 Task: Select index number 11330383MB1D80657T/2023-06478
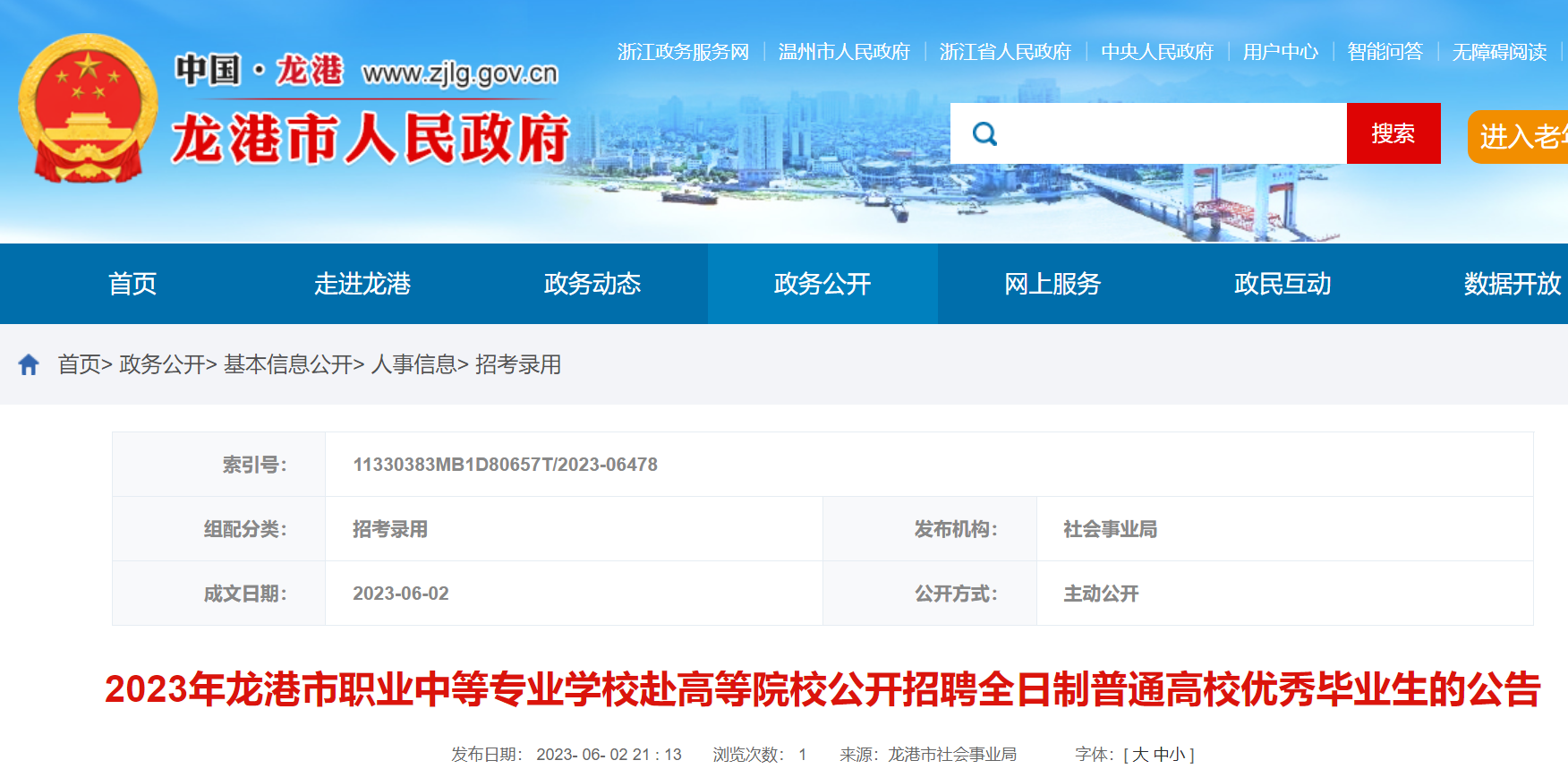(x=506, y=465)
